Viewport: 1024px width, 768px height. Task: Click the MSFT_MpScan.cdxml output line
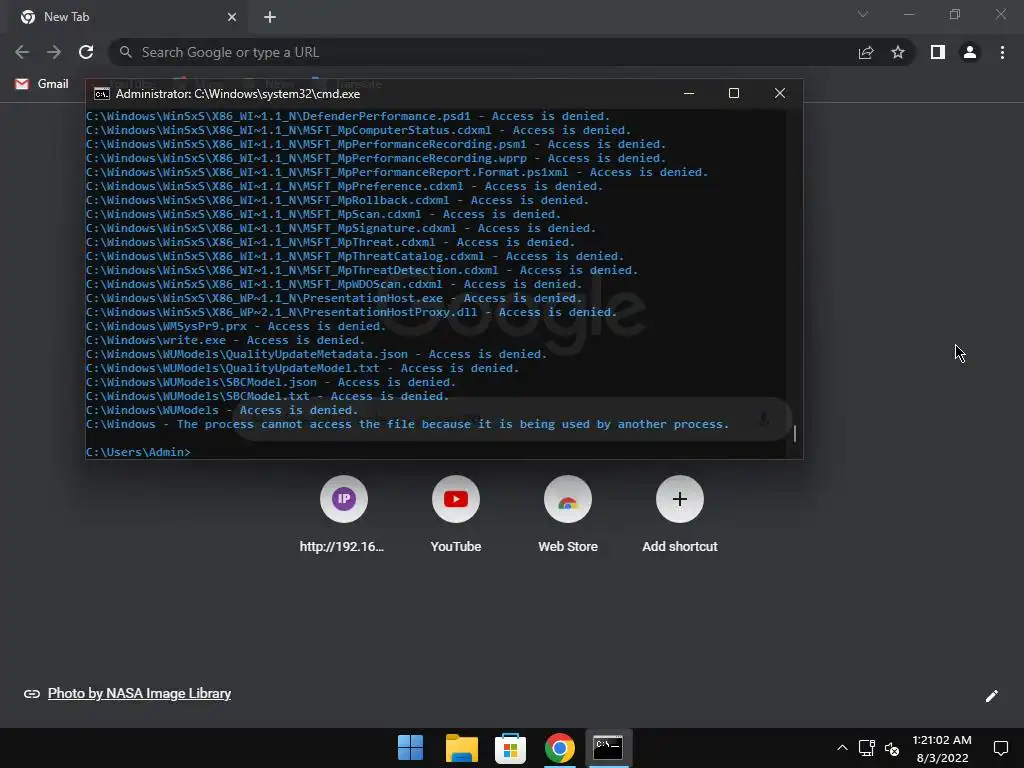323,214
